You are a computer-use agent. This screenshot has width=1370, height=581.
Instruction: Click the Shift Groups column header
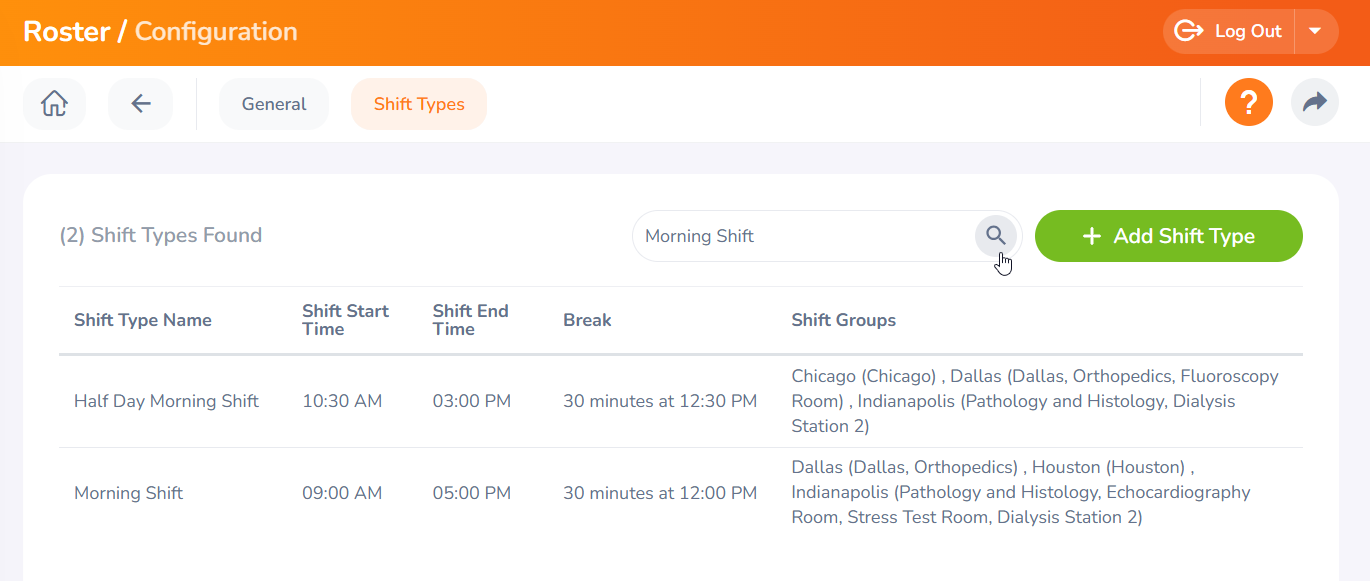point(843,320)
